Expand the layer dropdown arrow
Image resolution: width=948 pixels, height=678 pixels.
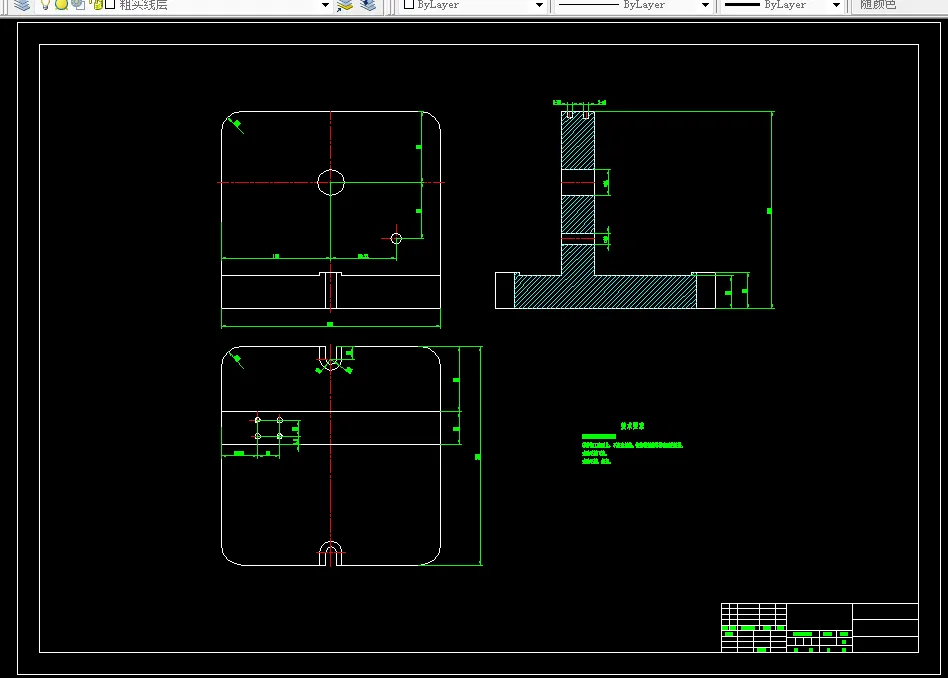coord(325,5)
